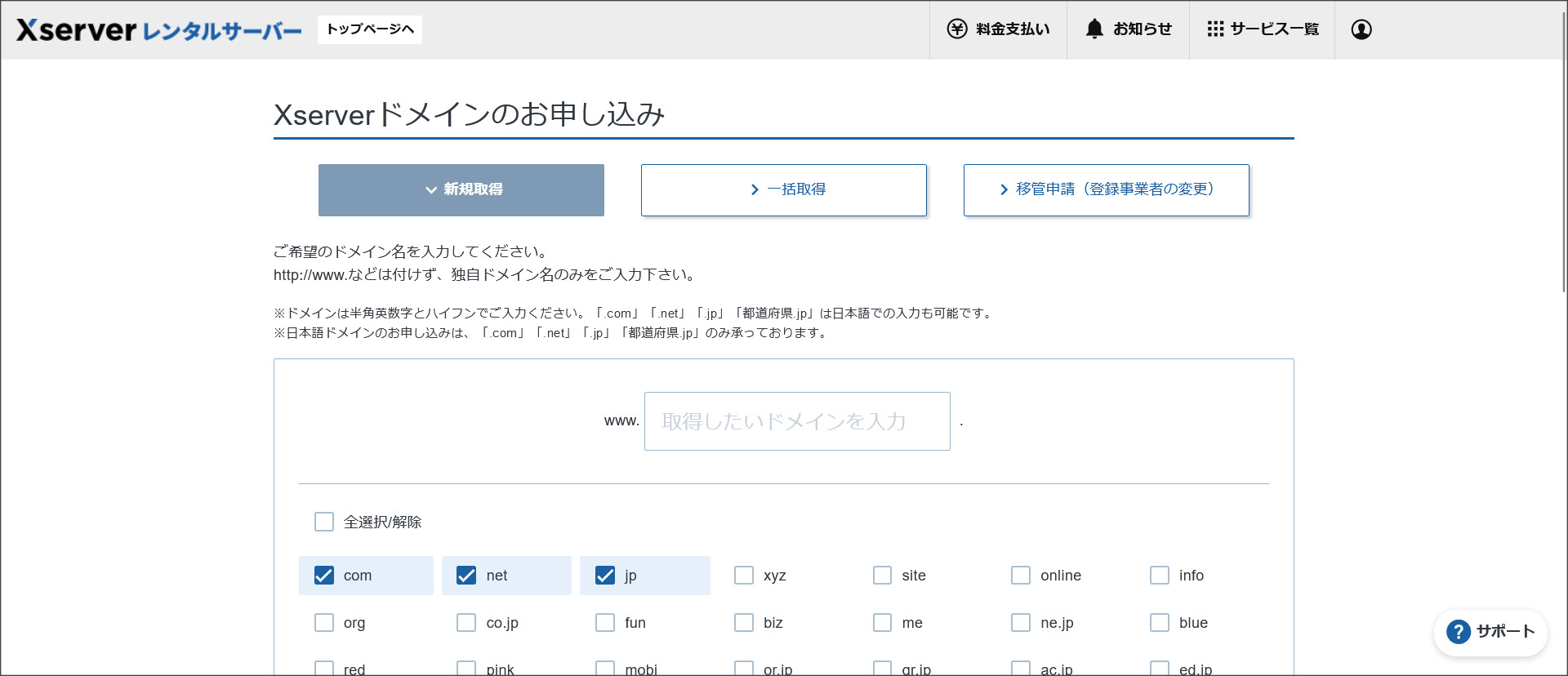
Task: Check the site domain checkbox
Action: tap(883, 576)
